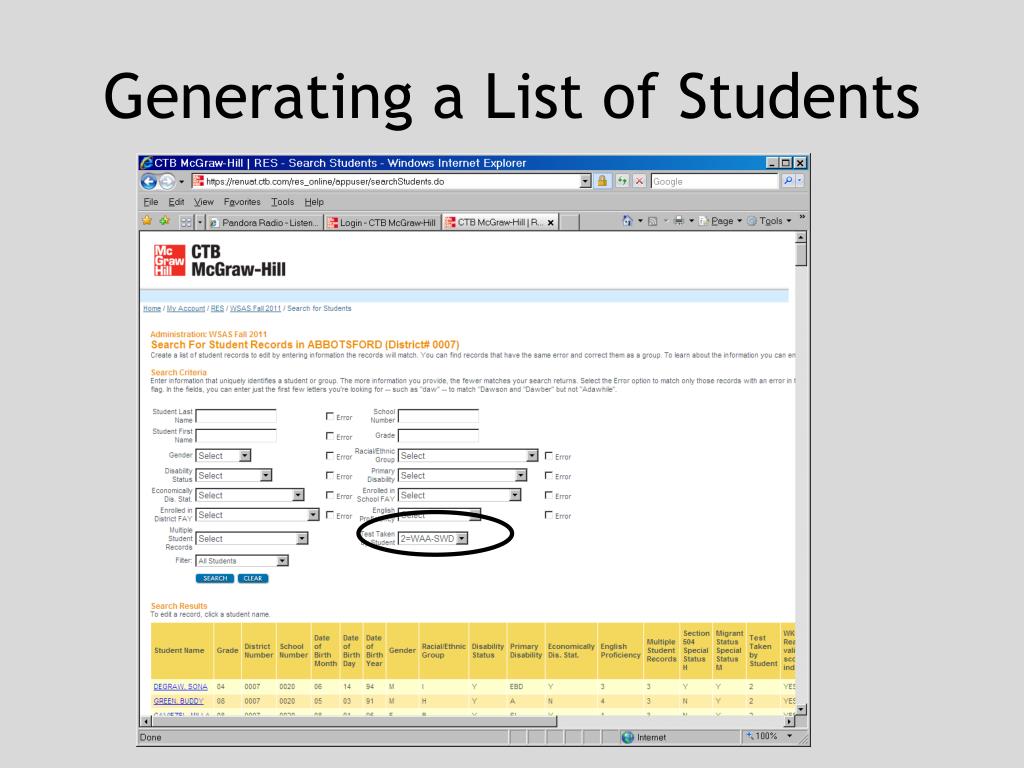Open the Quick Tabs grid icon
1024x768 pixels.
tap(186, 222)
